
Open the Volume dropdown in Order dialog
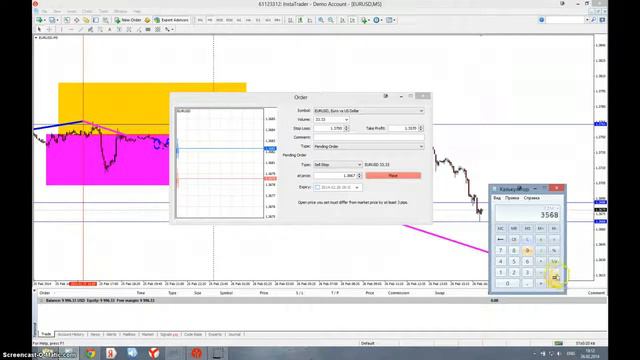(x=331, y=119)
